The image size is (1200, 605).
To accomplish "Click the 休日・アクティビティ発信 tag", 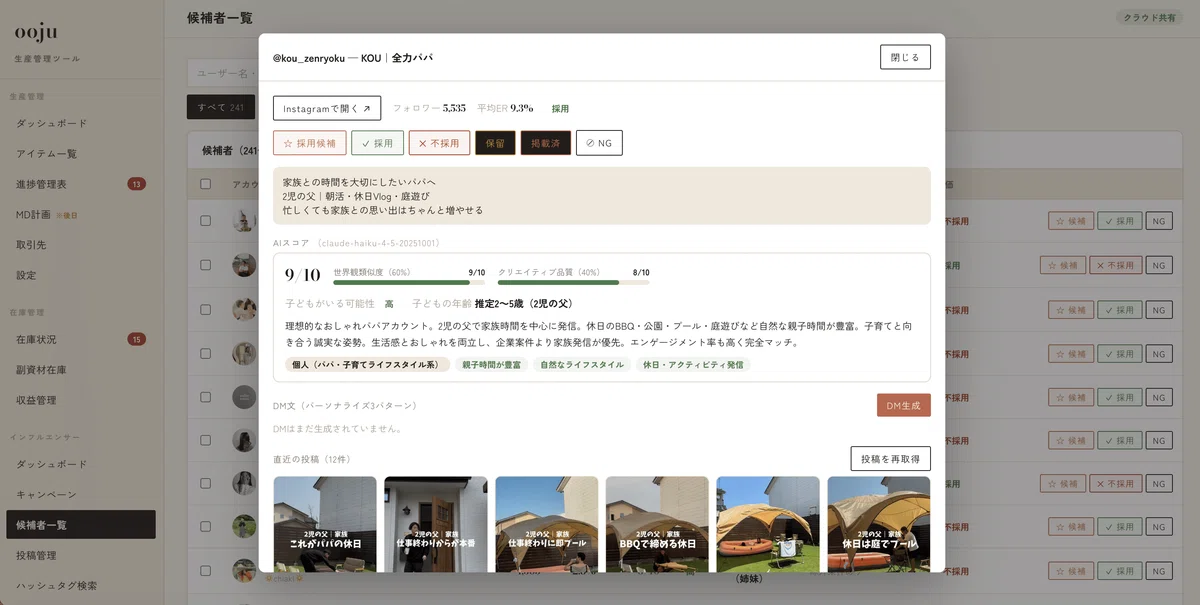I will tap(693, 365).
